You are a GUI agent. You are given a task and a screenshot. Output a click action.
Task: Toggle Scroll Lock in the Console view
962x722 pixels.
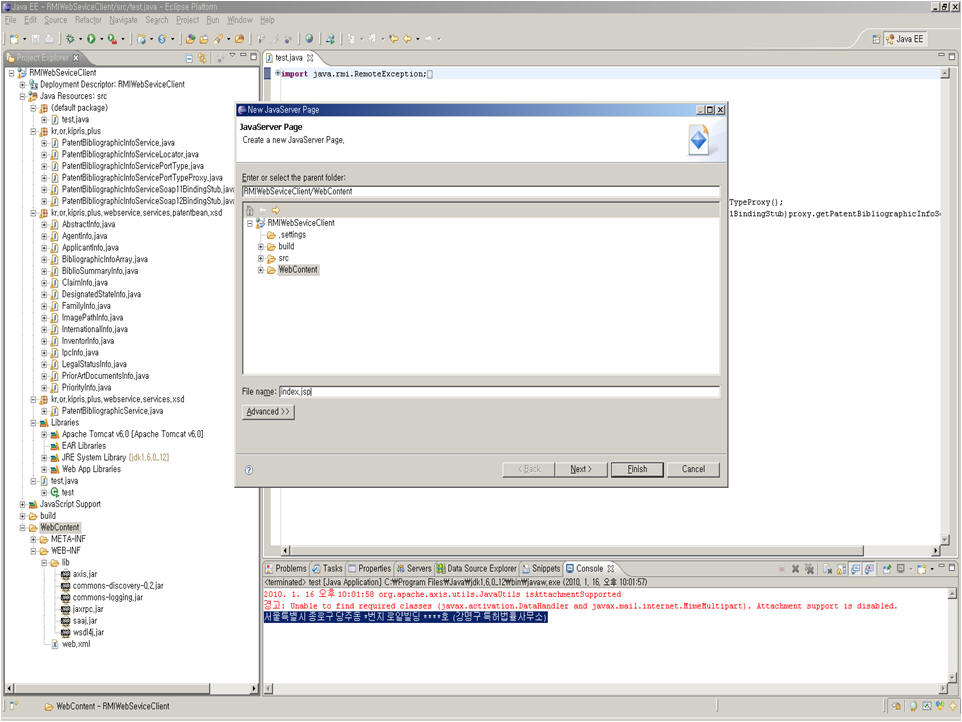tap(840, 568)
